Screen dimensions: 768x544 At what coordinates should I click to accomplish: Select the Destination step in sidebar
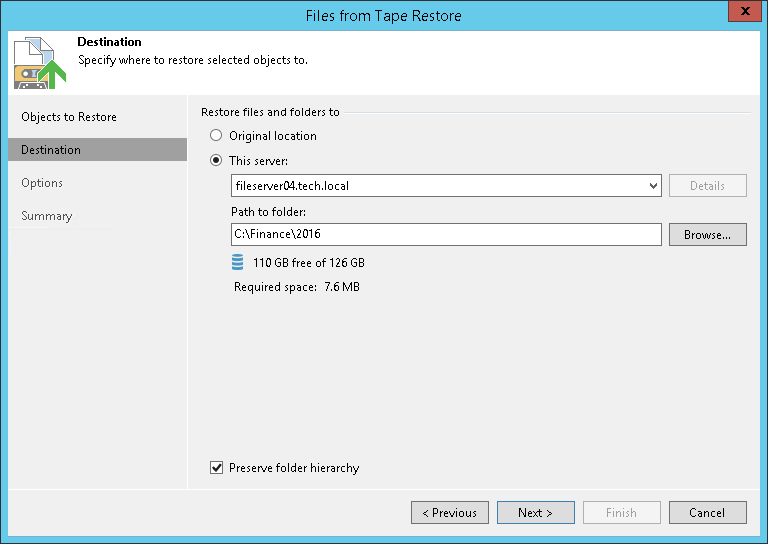[51, 150]
